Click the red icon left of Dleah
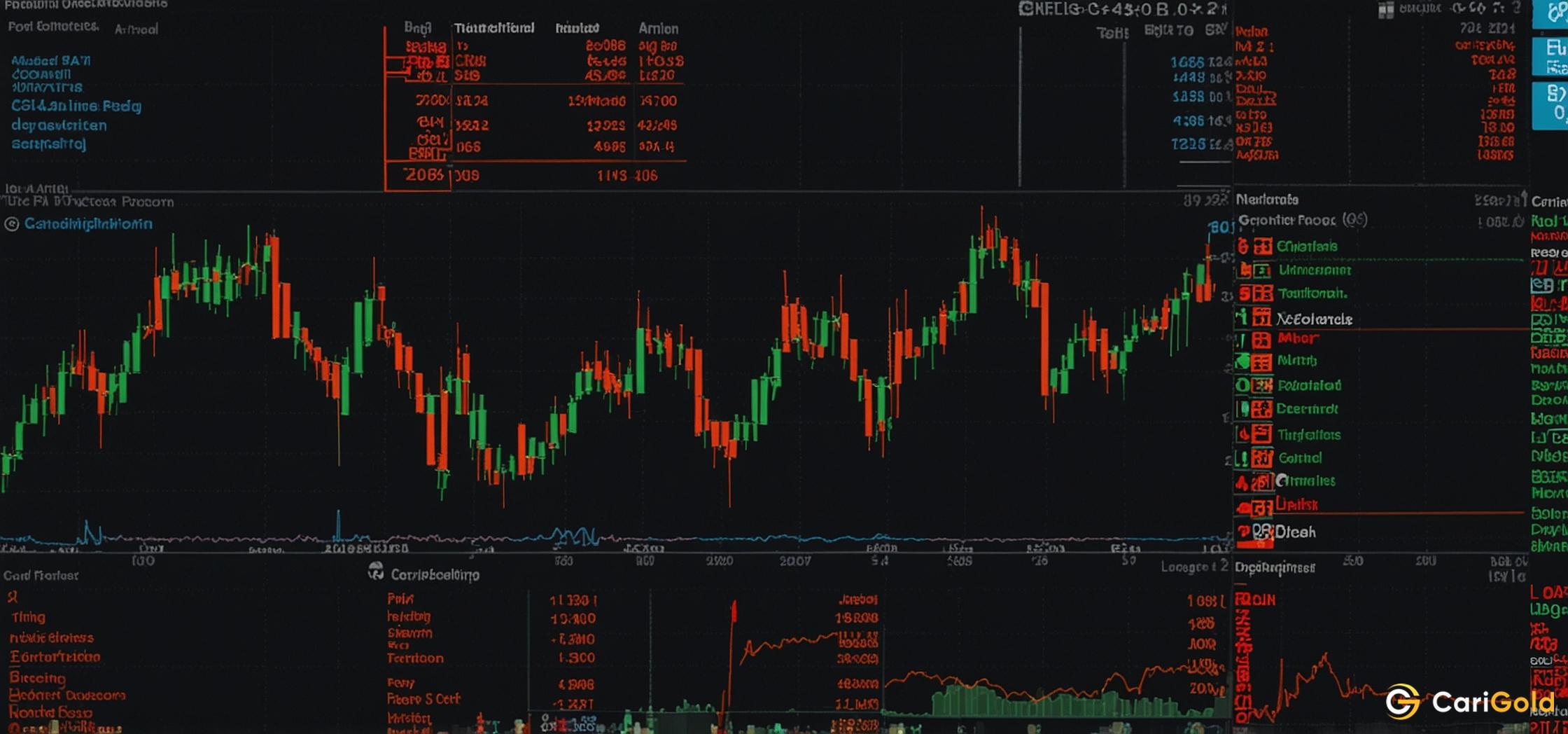Image resolution: width=1568 pixels, height=734 pixels. pyautogui.click(x=1245, y=532)
